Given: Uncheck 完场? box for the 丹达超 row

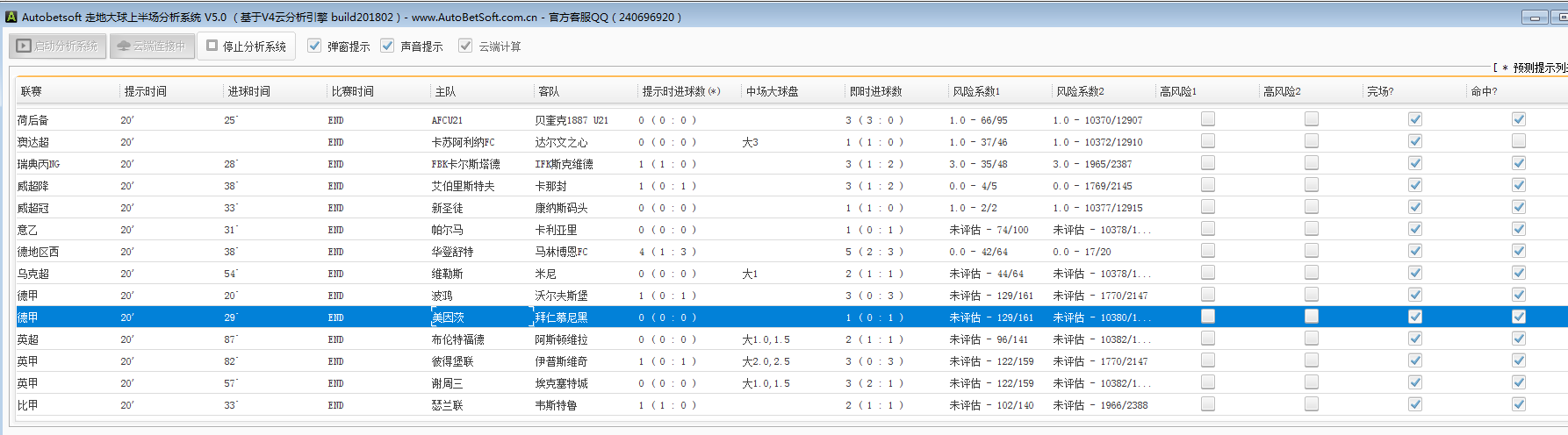Looking at the screenshot, I should [1415, 141].
